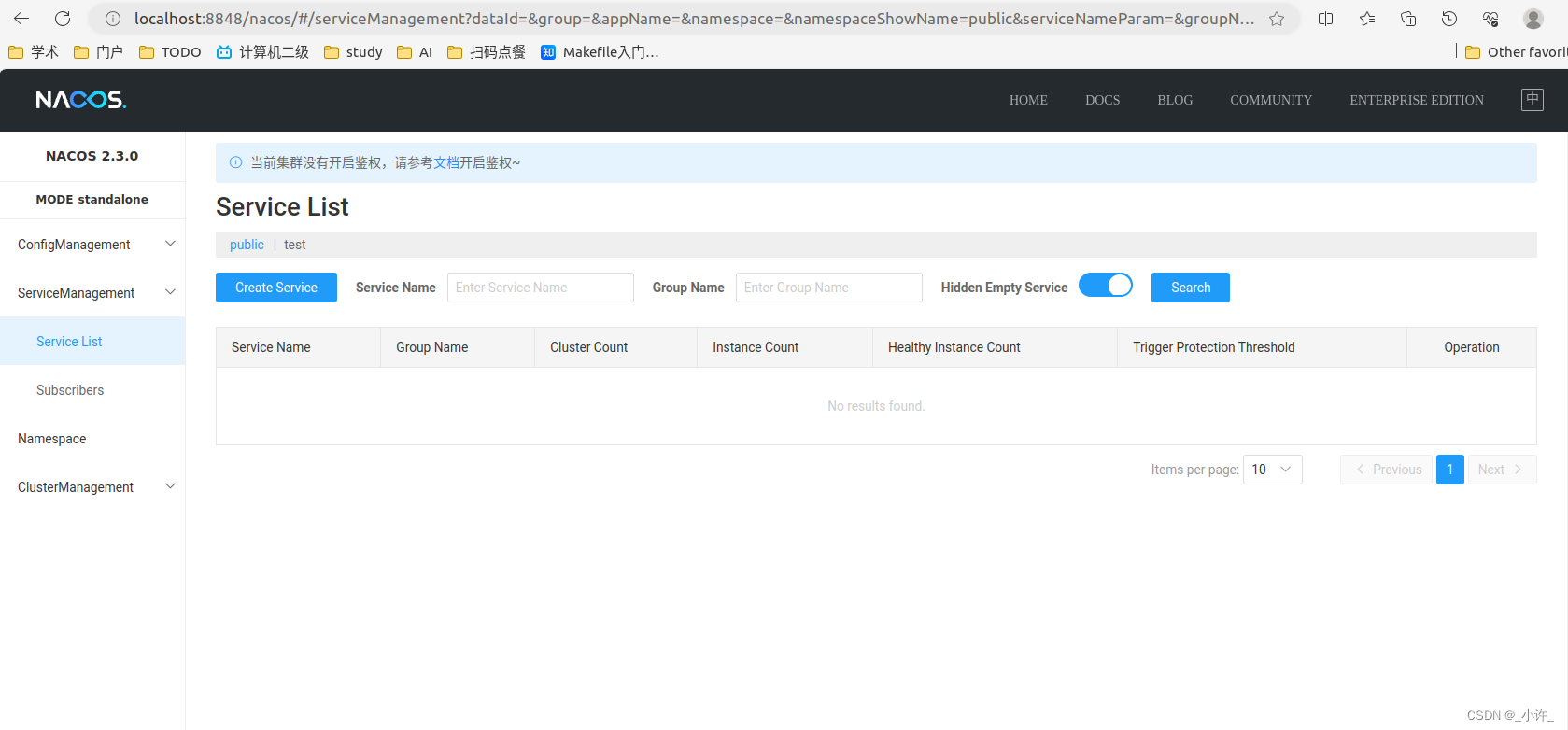This screenshot has width=1568, height=730.
Task: Select the public namespace tab
Action: point(247,245)
